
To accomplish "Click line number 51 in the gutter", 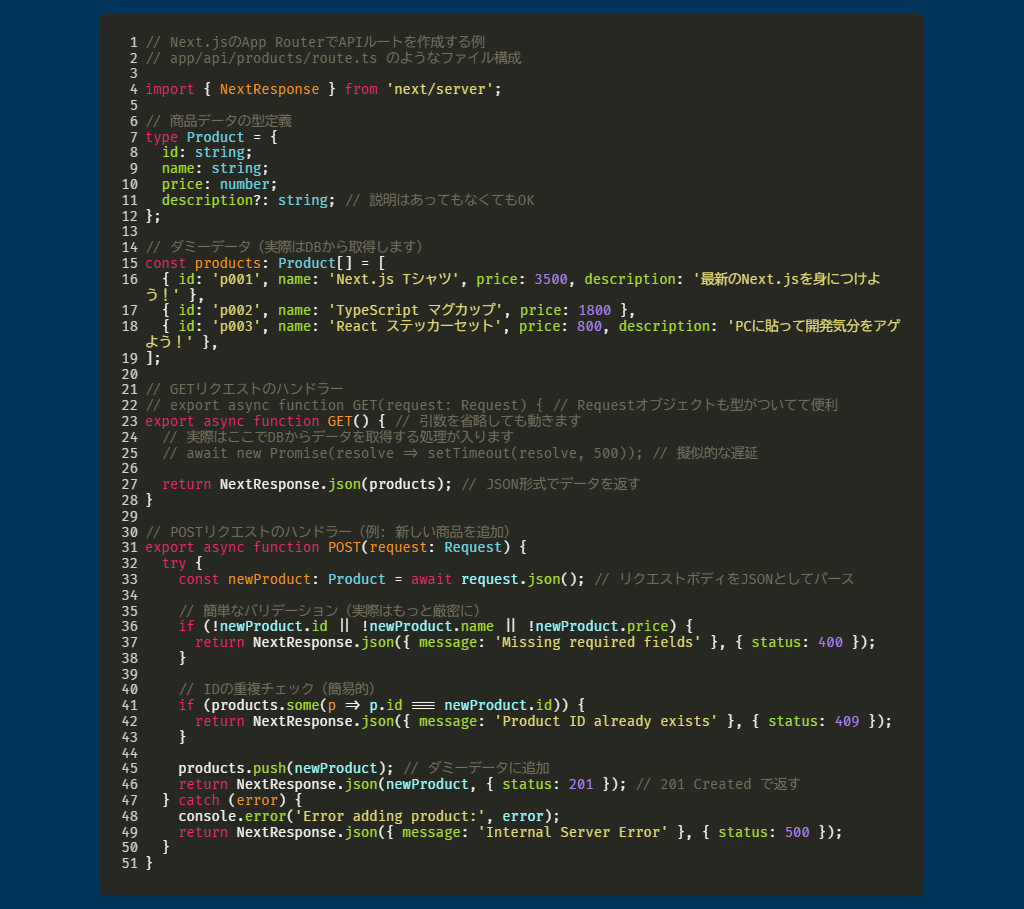I will coord(129,863).
